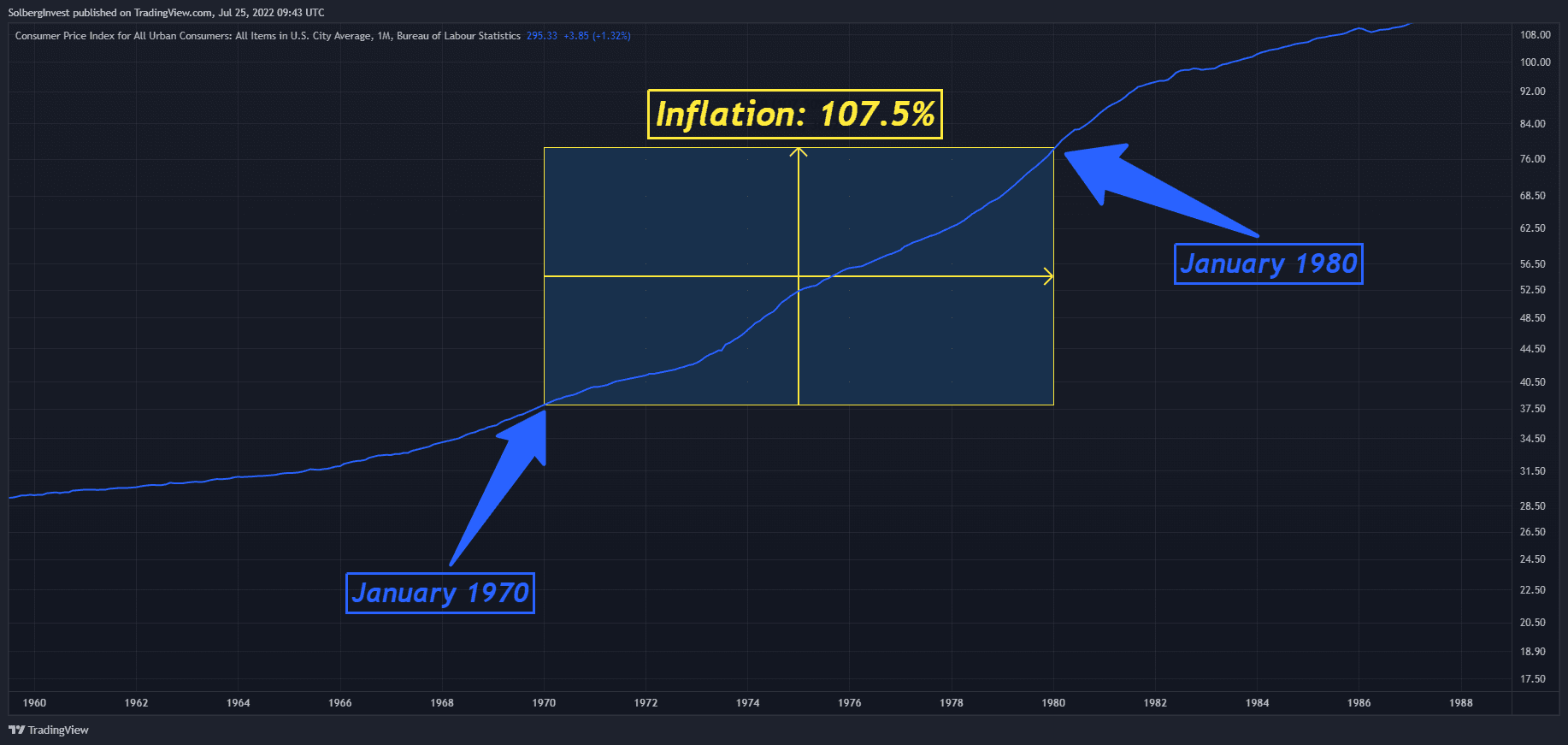
Task: Click the 1968 label on the time axis
Action: (x=442, y=703)
